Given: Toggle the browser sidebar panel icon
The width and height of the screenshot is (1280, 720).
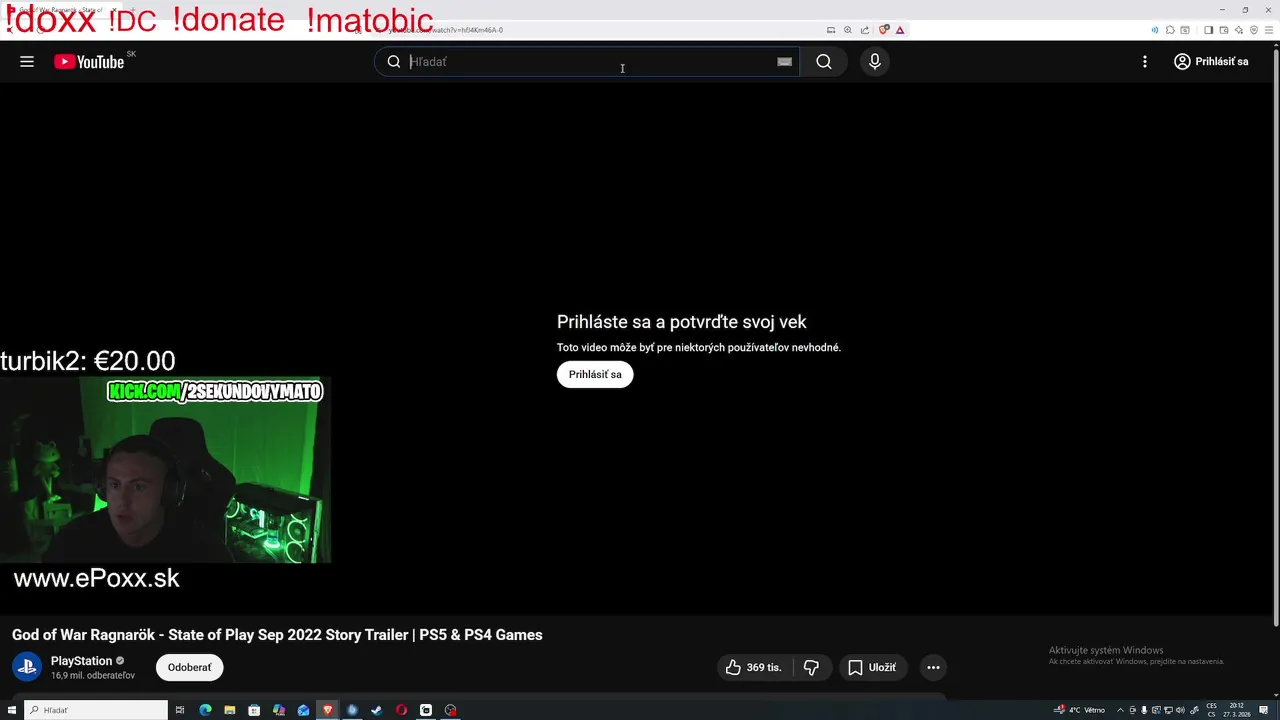Looking at the screenshot, I should pos(1209,30).
